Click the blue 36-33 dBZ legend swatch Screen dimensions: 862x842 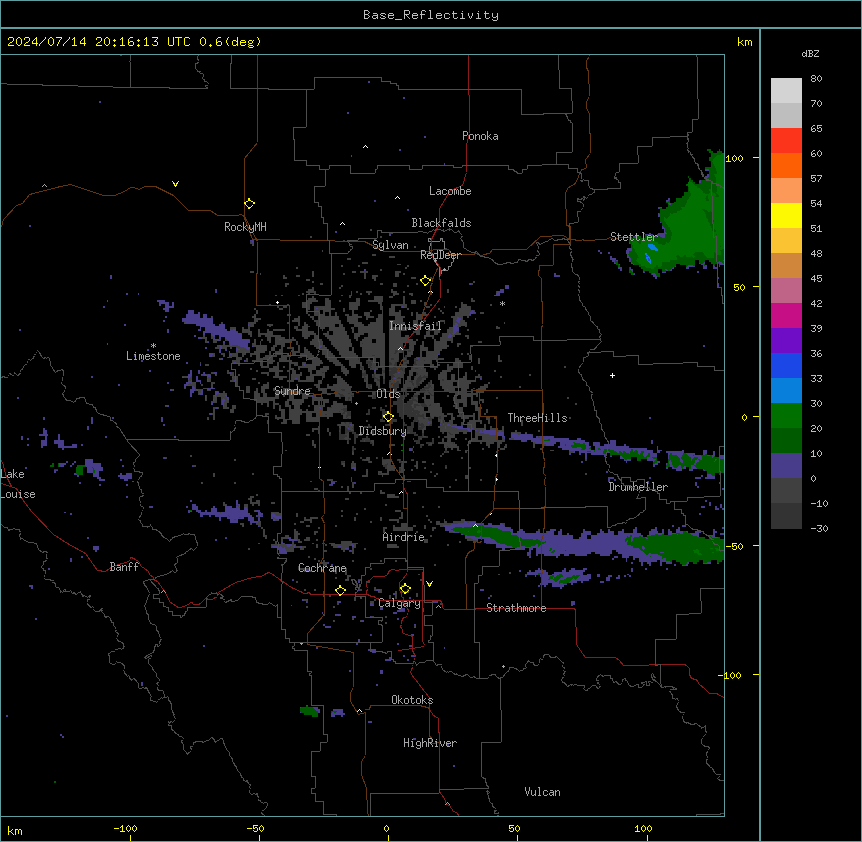[x=786, y=365]
